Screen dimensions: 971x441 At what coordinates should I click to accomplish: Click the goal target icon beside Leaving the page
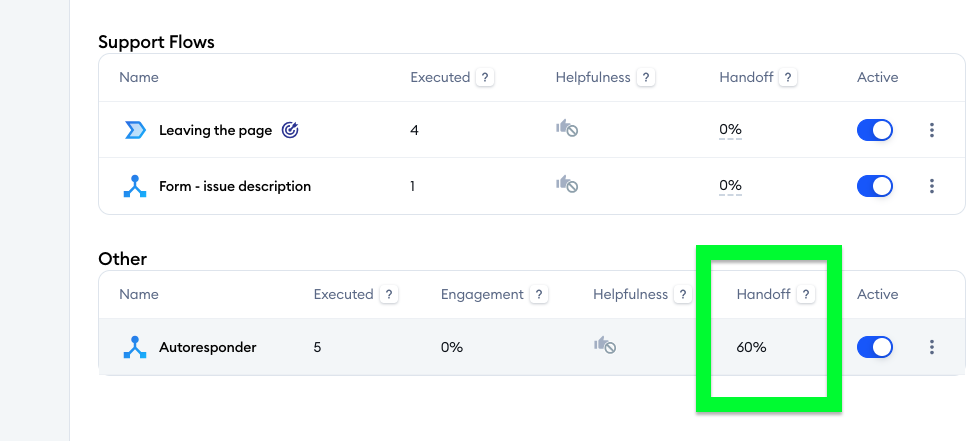(290, 130)
